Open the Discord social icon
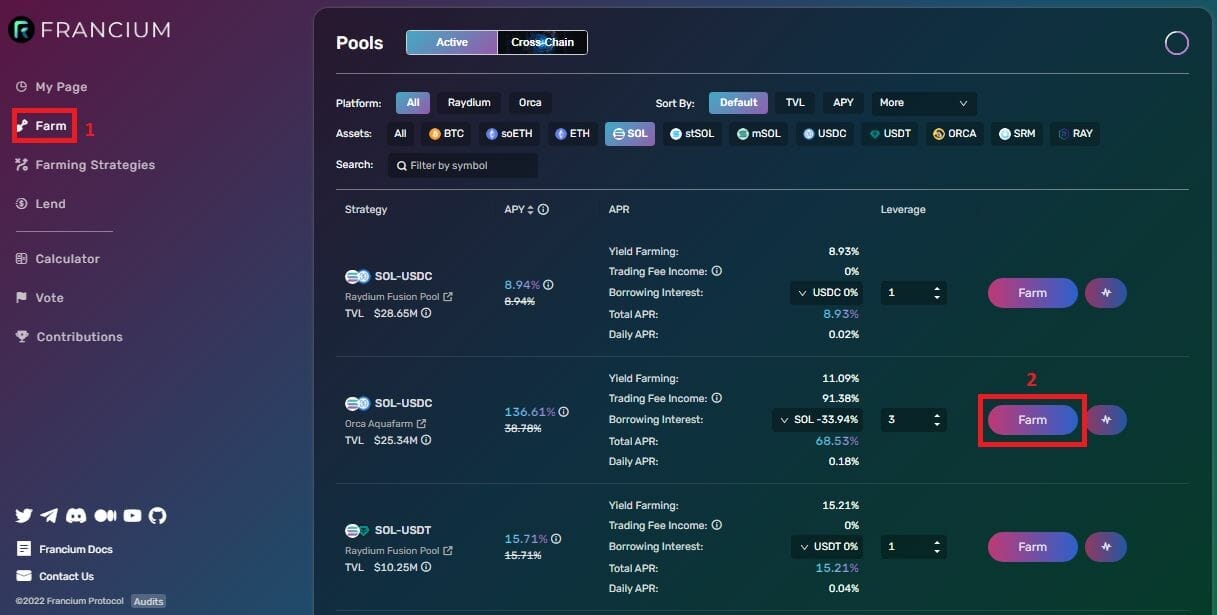Image resolution: width=1217 pixels, height=615 pixels. 76,516
